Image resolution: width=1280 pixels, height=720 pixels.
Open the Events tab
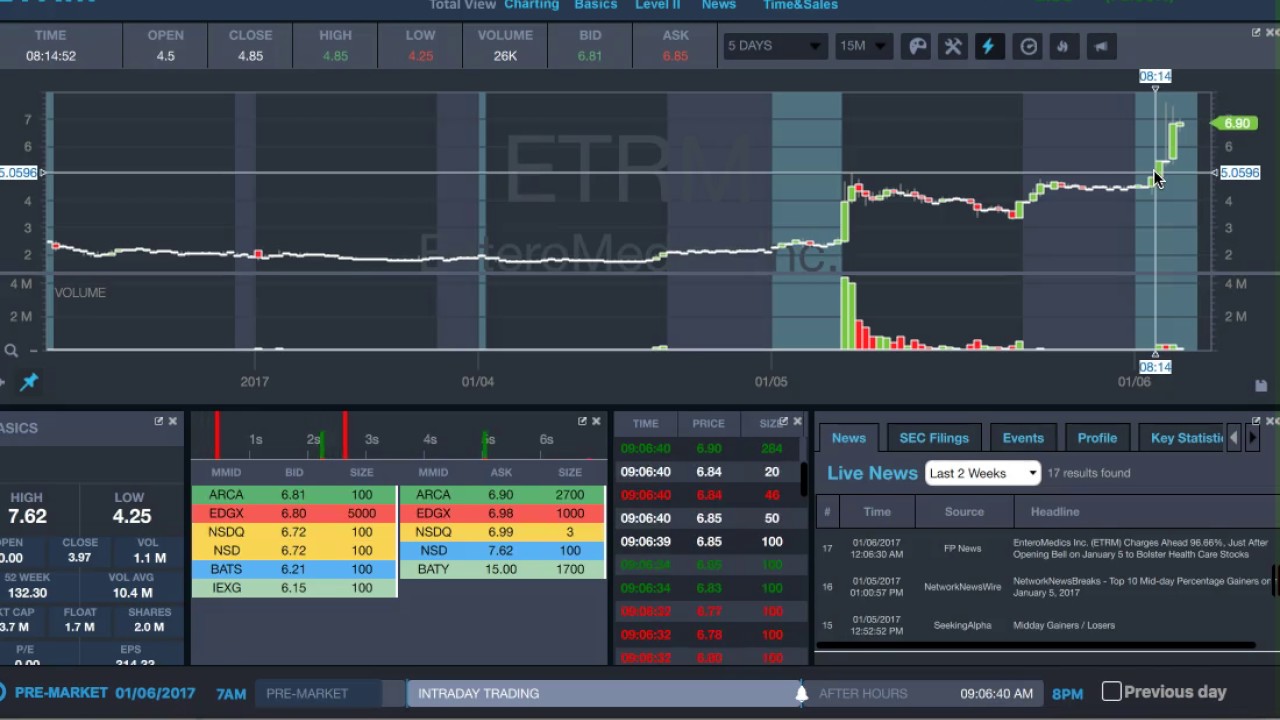(1023, 438)
